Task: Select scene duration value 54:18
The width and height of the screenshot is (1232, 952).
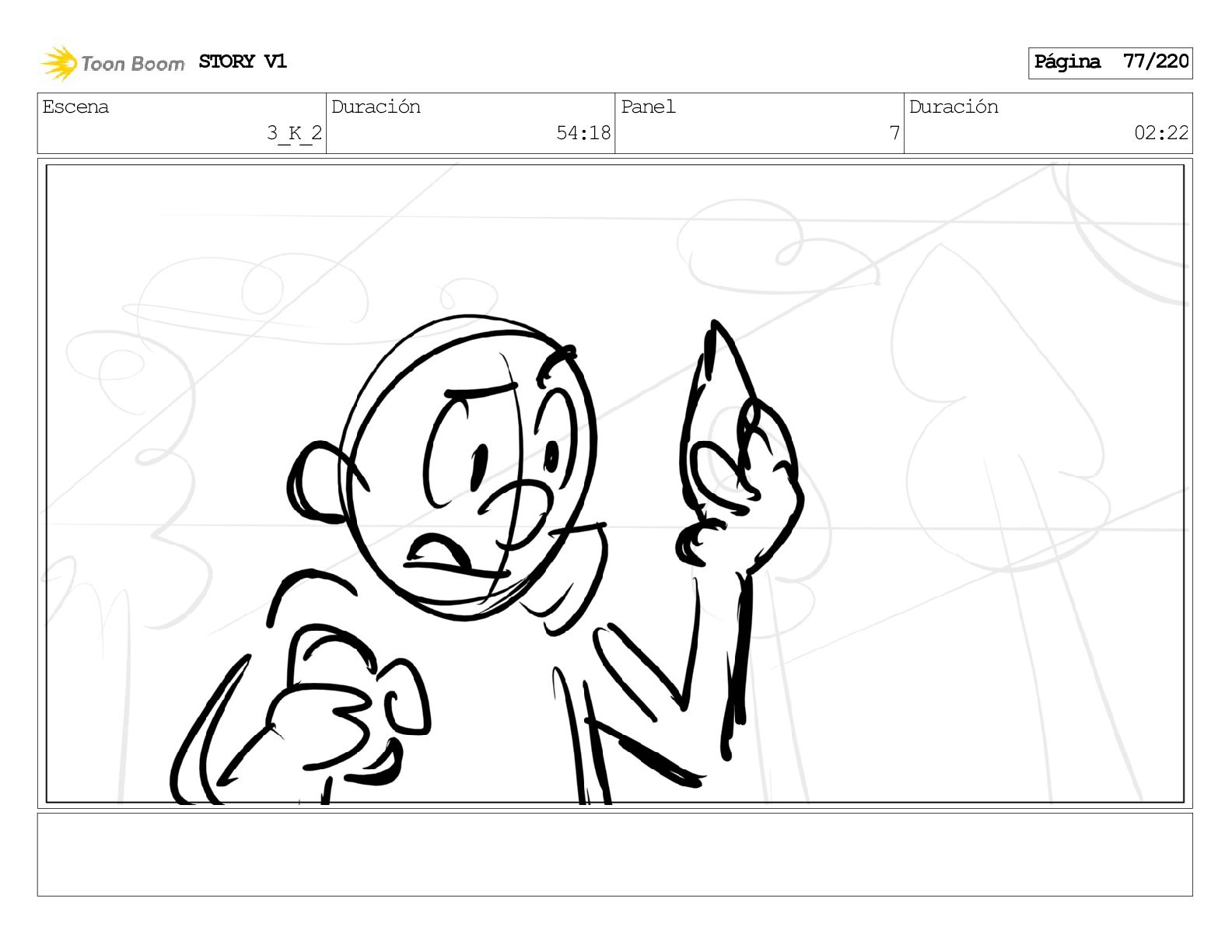Action: [x=583, y=133]
